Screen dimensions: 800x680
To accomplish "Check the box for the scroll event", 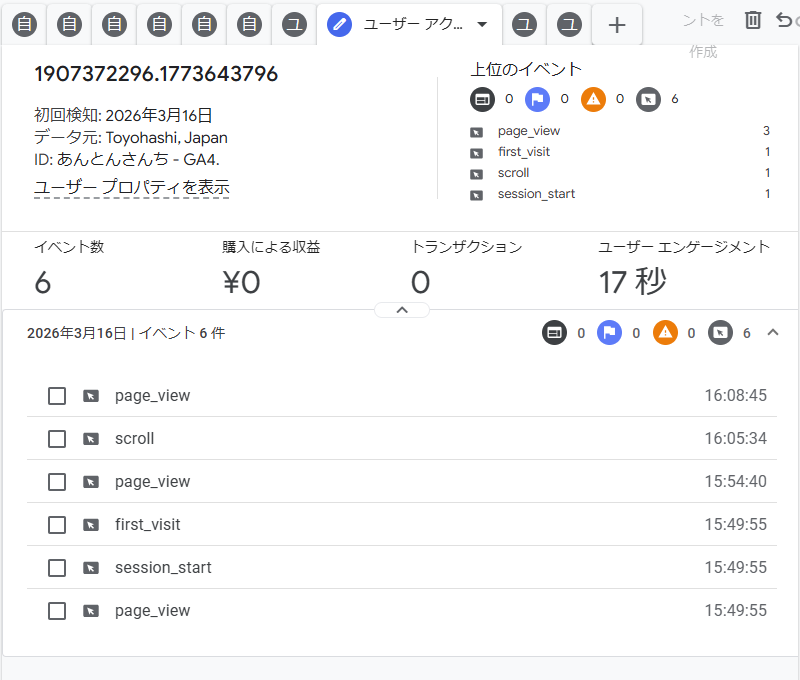I will [57, 439].
